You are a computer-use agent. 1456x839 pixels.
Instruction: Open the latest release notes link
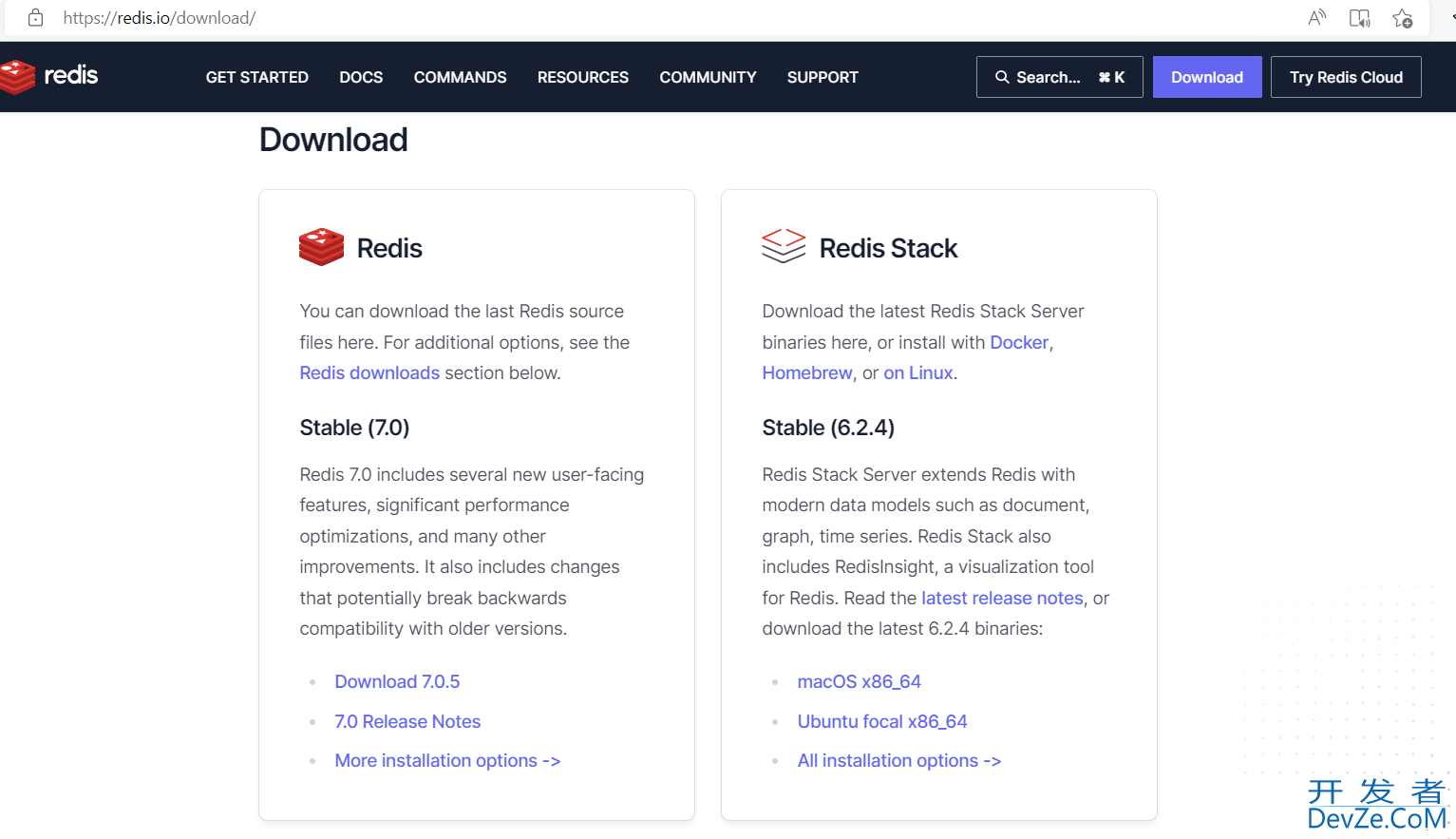coord(1002,598)
